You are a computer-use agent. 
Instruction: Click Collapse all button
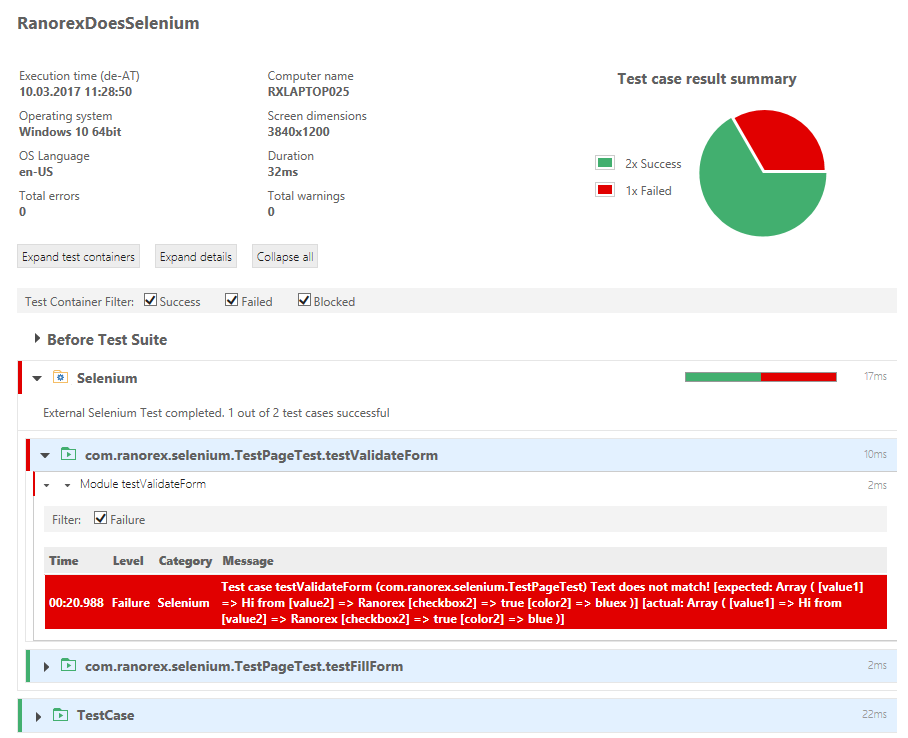pyautogui.click(x=285, y=257)
